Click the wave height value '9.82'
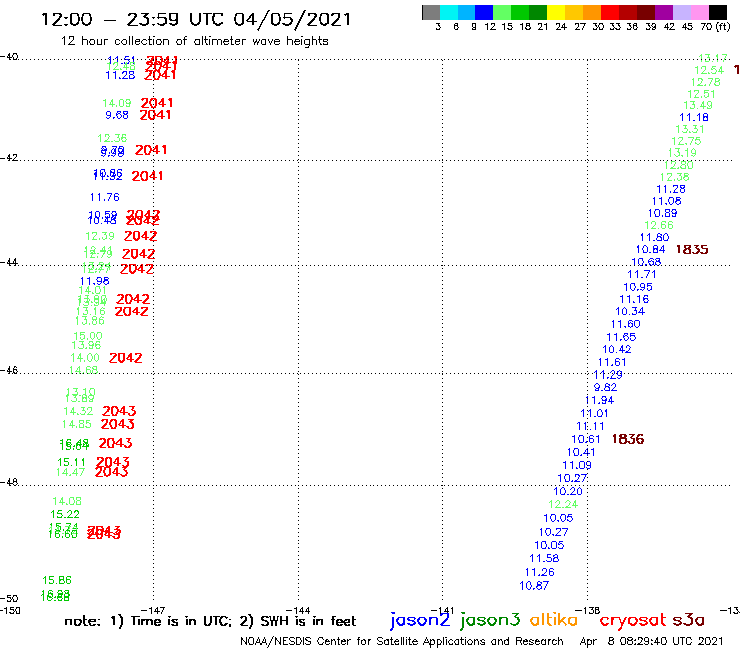This screenshot has height=650, width=740. tap(605, 387)
